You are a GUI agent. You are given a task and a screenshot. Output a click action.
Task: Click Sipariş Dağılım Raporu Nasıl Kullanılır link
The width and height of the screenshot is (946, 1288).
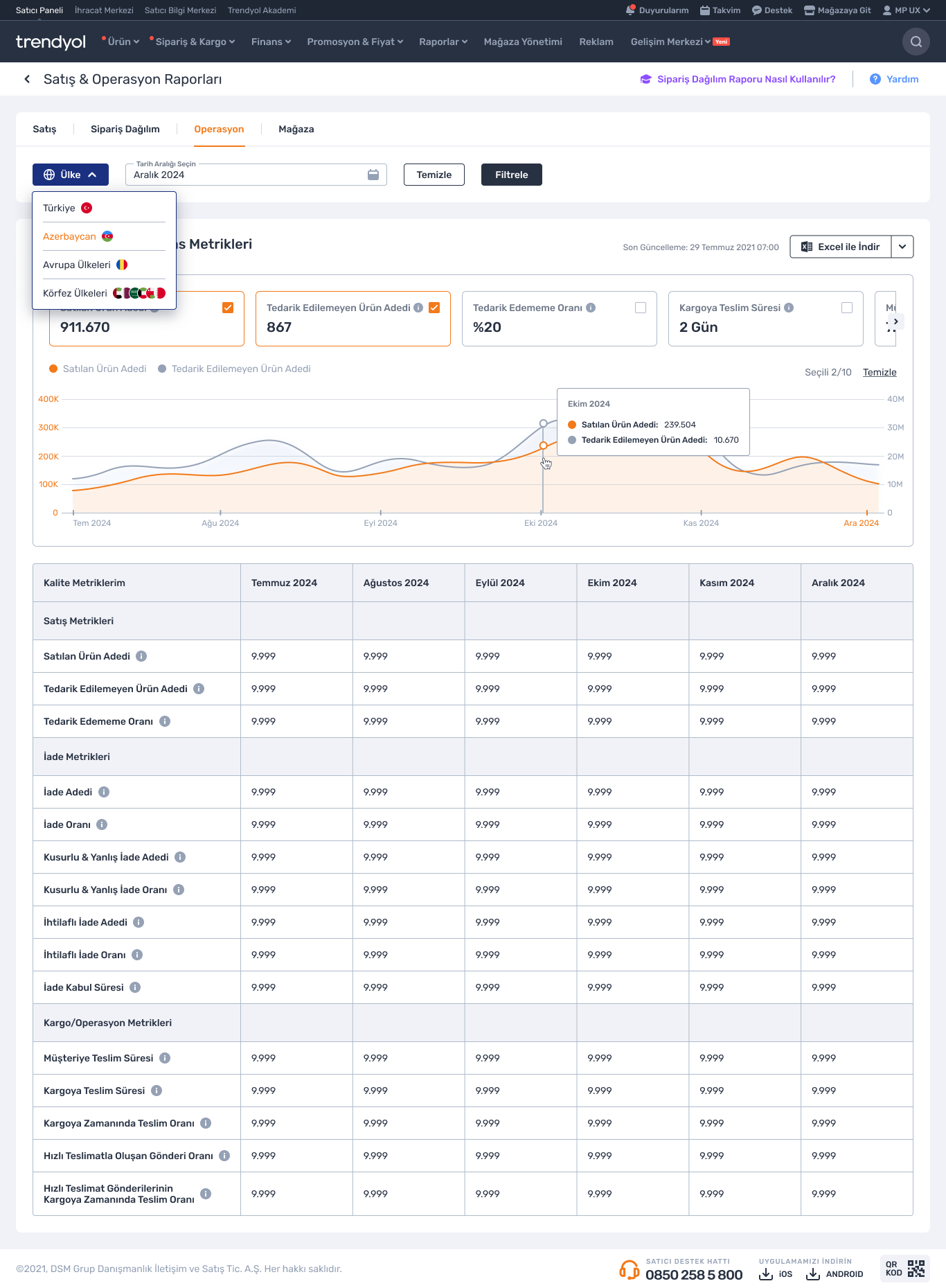746,79
